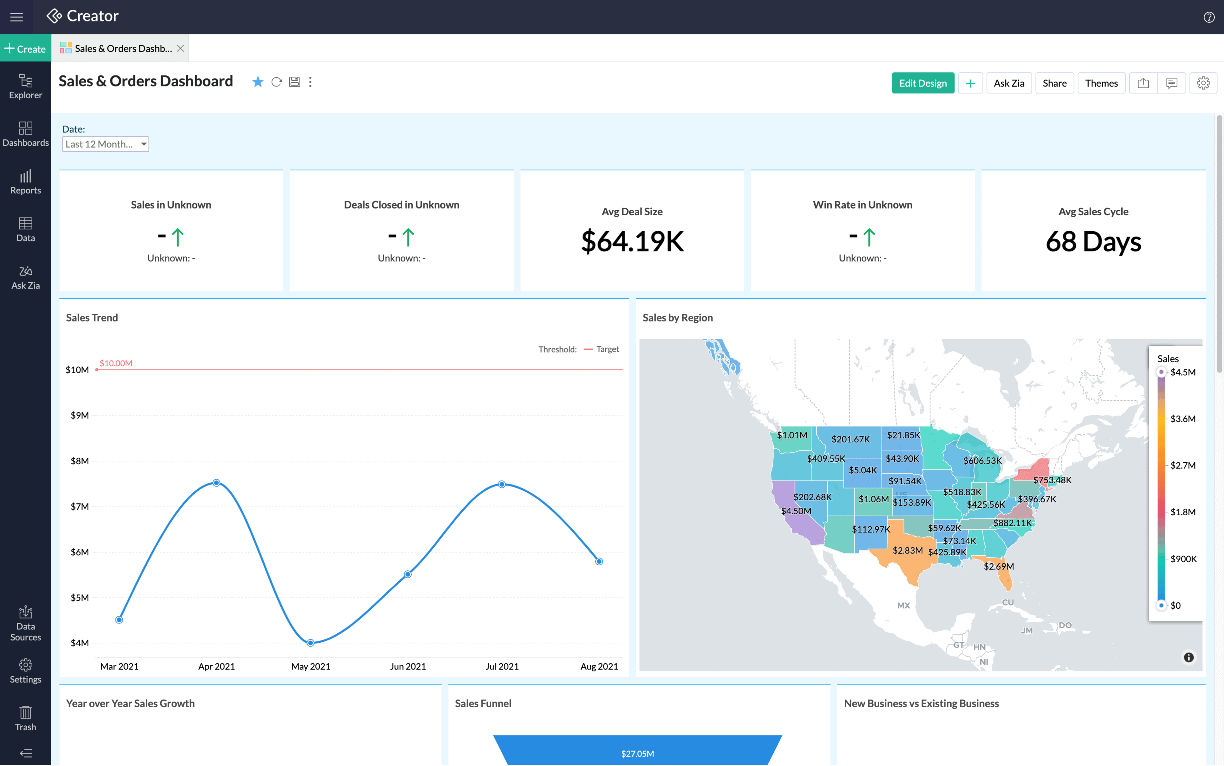Click the Edit Design button
Image resolution: width=1224 pixels, height=766 pixels.
tap(922, 83)
